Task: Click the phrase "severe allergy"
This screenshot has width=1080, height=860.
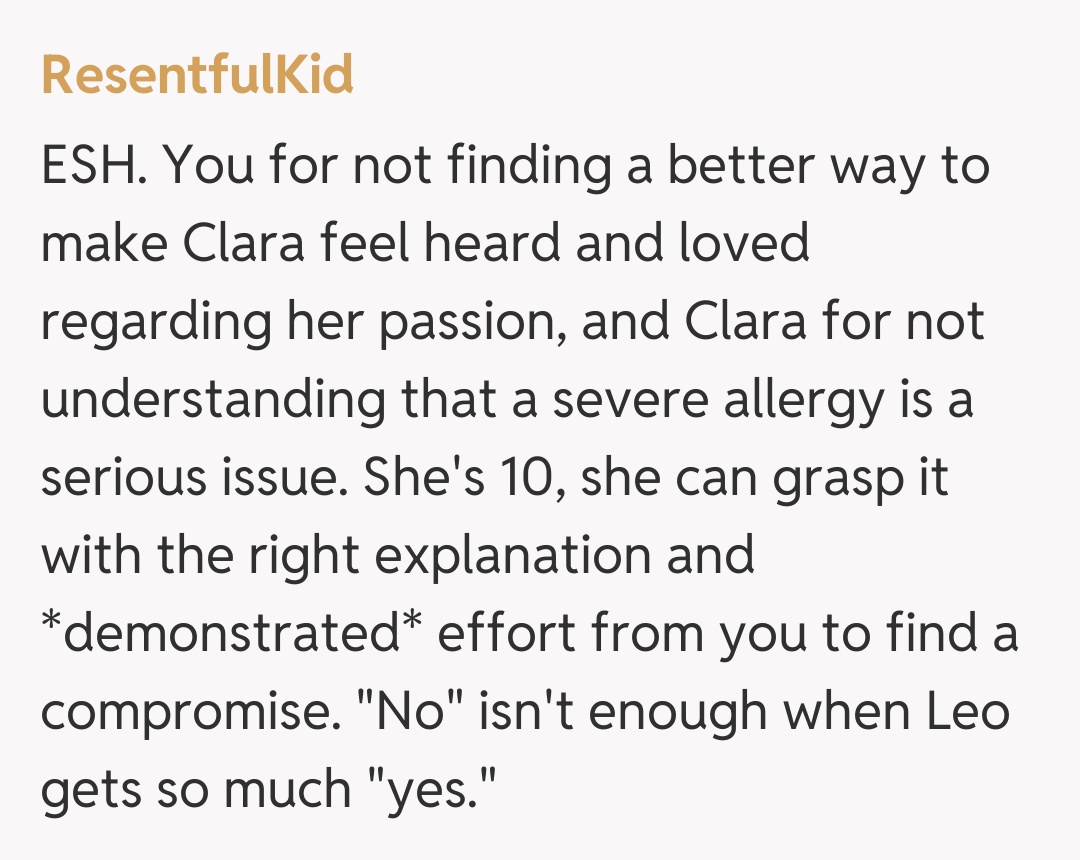Action: pyautogui.click(x=714, y=398)
